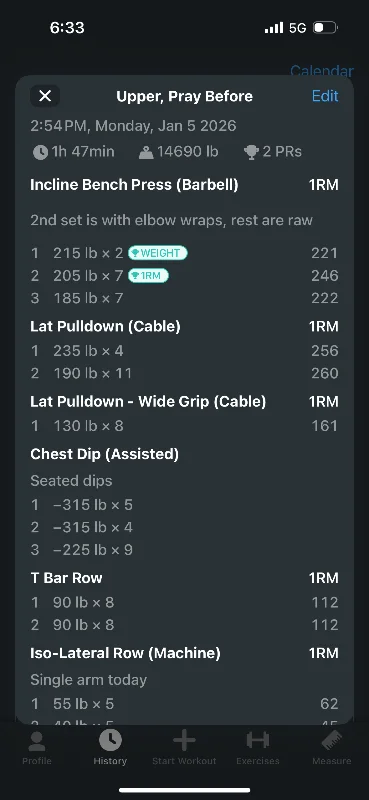Open T Bar Row exercise

pyautogui.click(x=66, y=578)
